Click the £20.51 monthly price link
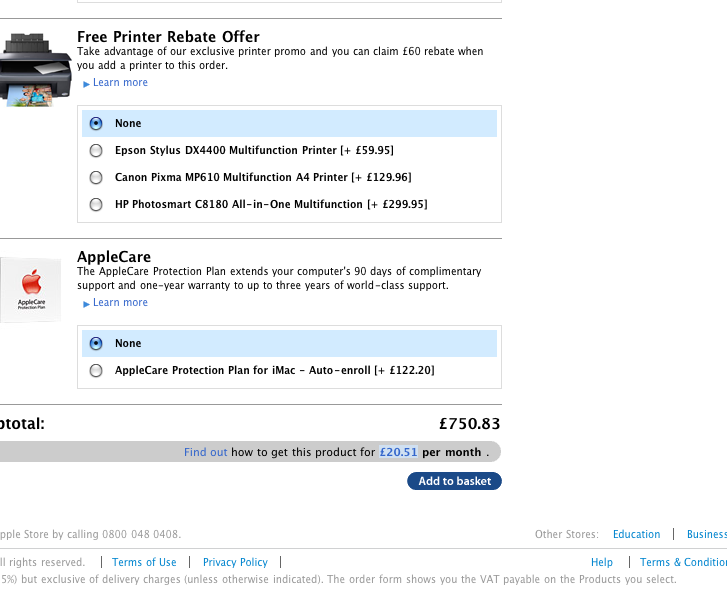Viewport: 727px width, 604px height. pos(399,452)
